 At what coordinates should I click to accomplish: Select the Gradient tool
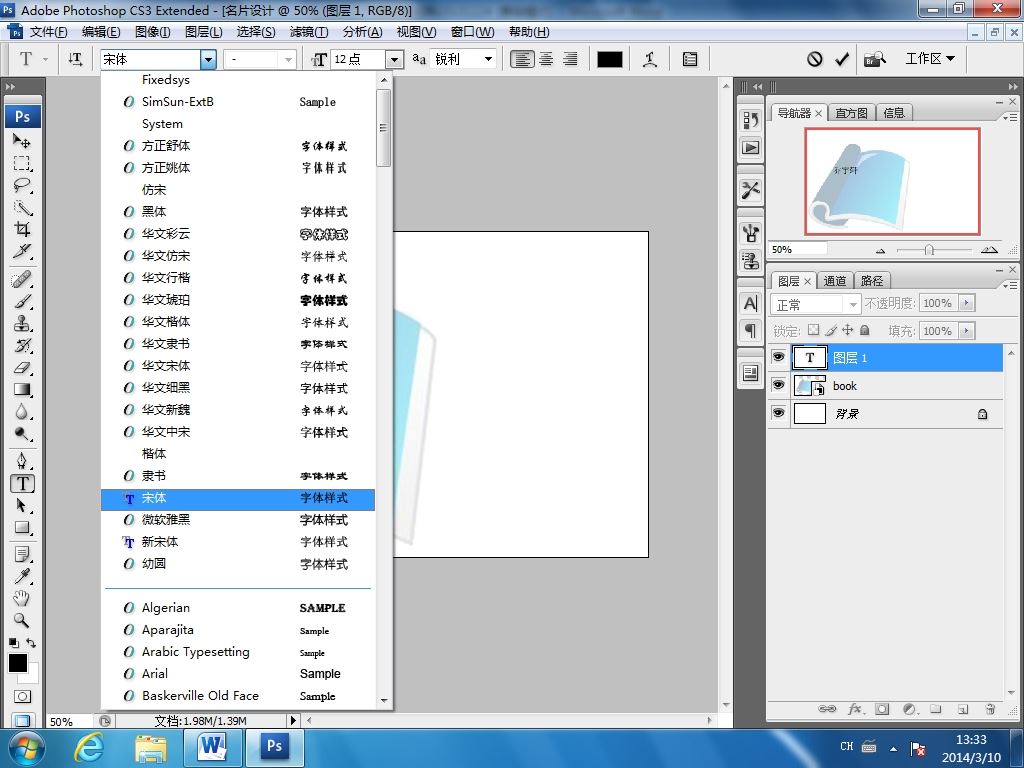(22, 390)
